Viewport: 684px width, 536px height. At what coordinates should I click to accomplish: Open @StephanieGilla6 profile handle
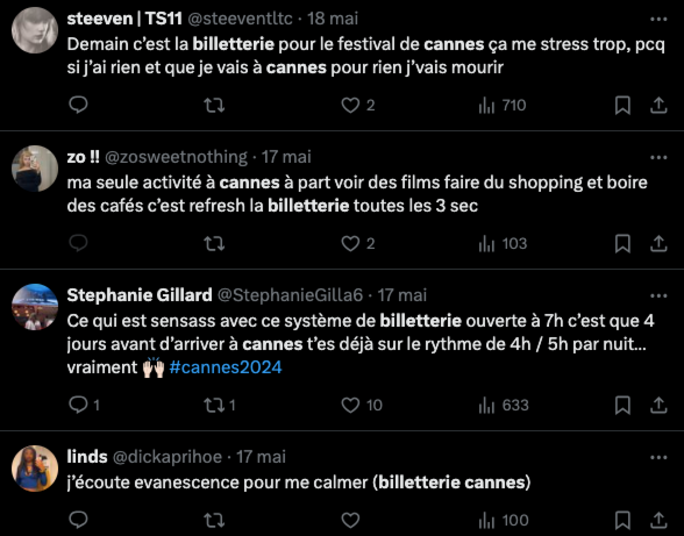click(x=290, y=295)
